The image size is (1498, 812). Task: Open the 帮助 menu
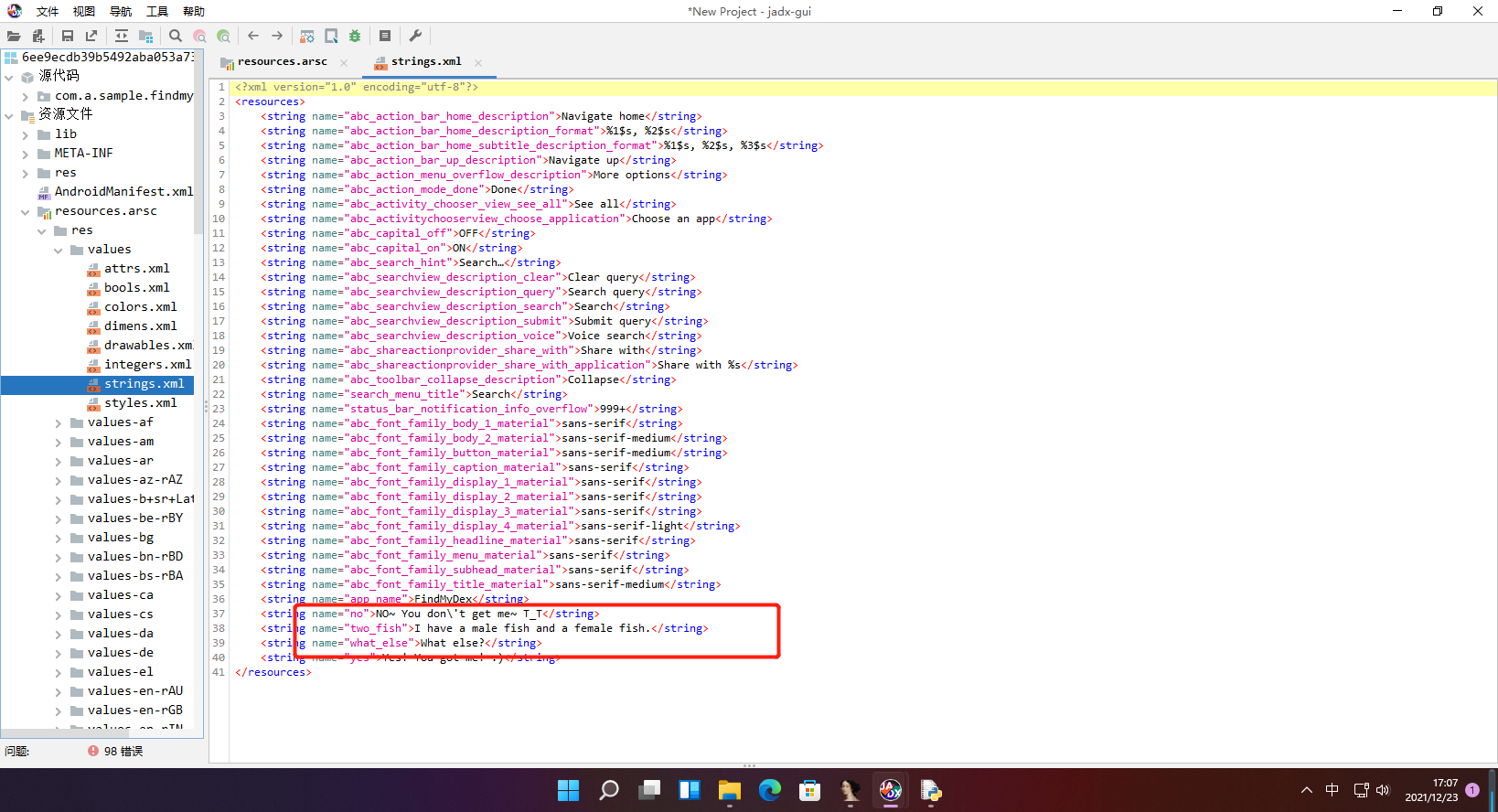[194, 11]
